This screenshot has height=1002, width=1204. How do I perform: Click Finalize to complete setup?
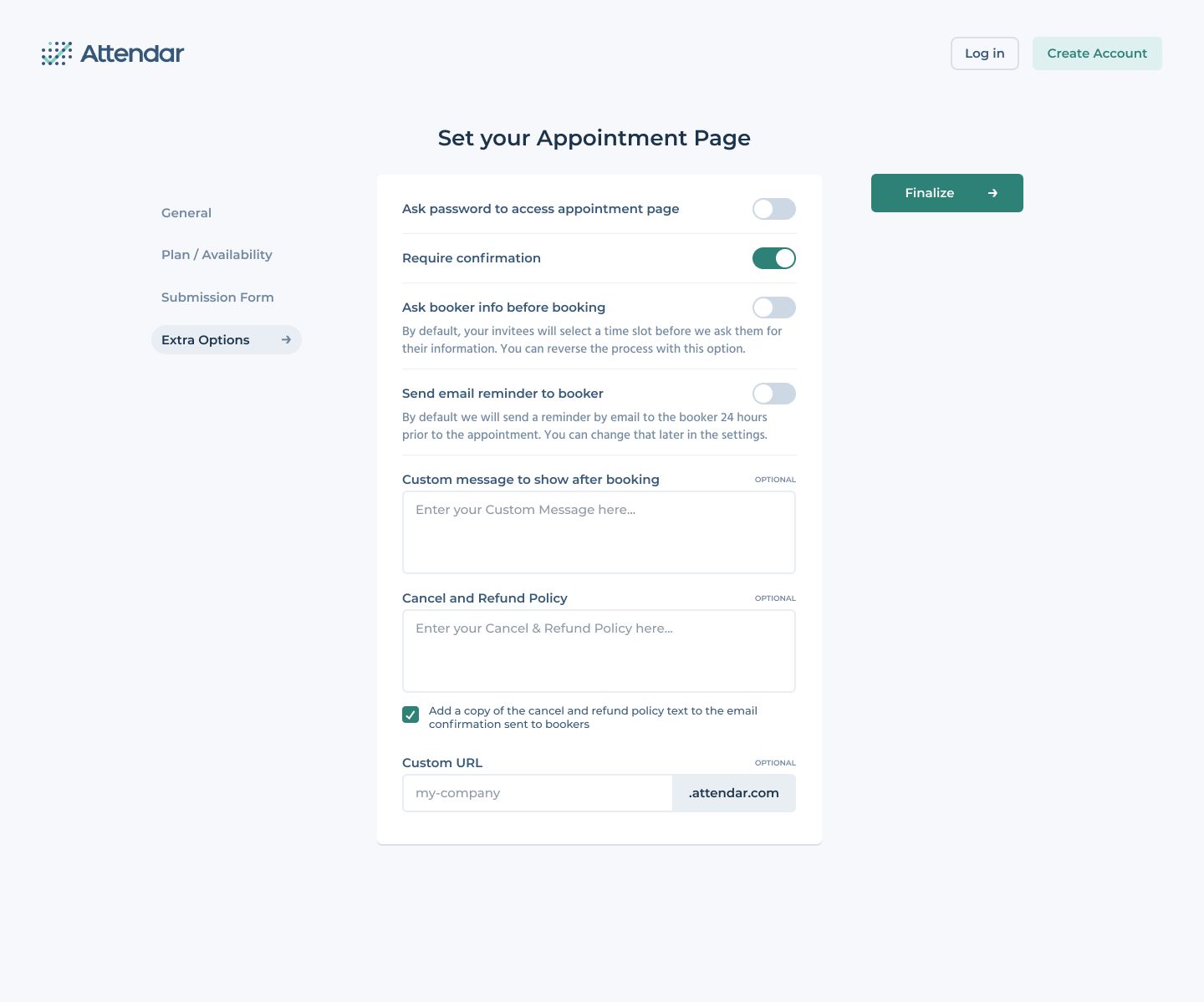point(946,193)
